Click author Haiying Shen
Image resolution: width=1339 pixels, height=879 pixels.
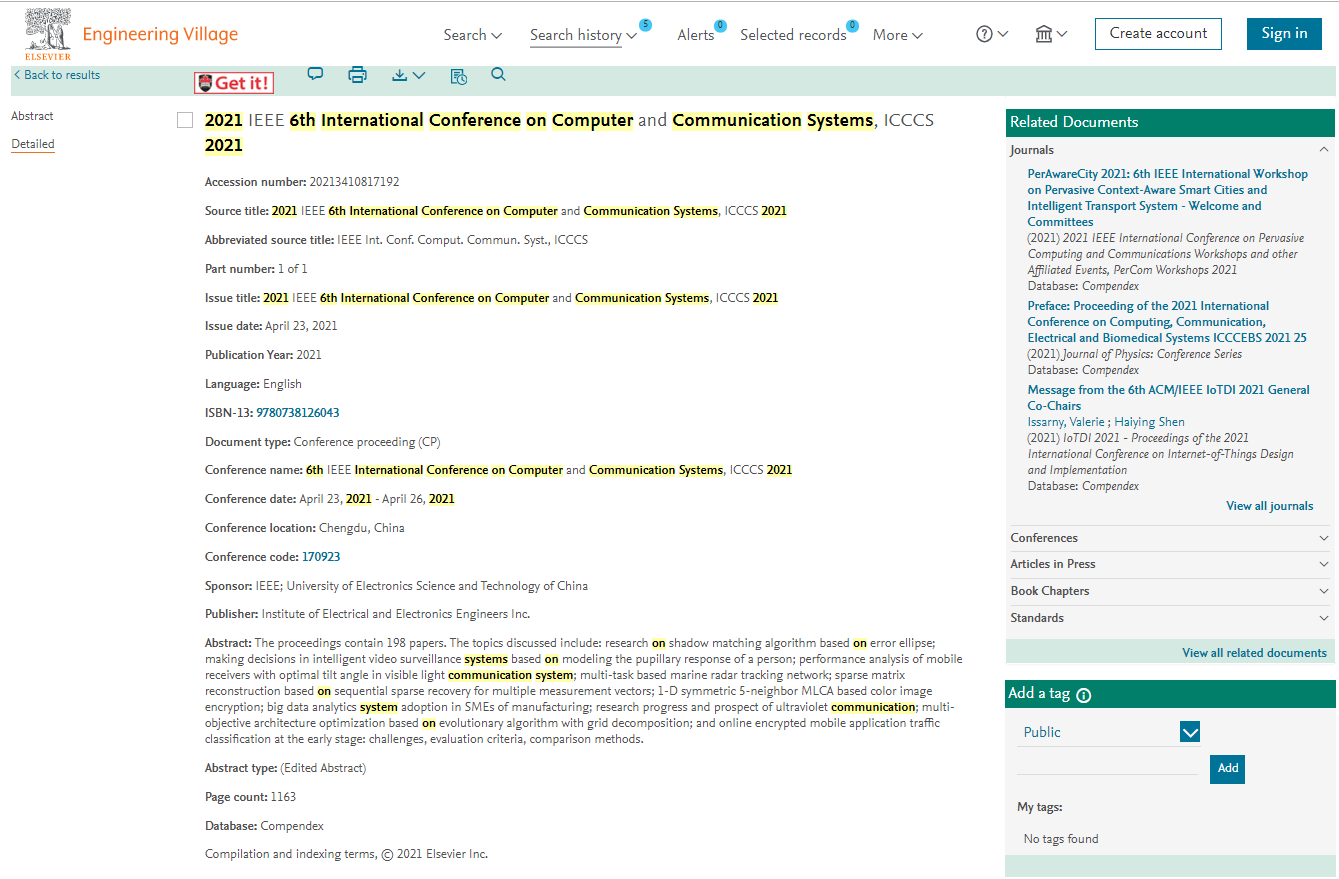pos(1149,422)
